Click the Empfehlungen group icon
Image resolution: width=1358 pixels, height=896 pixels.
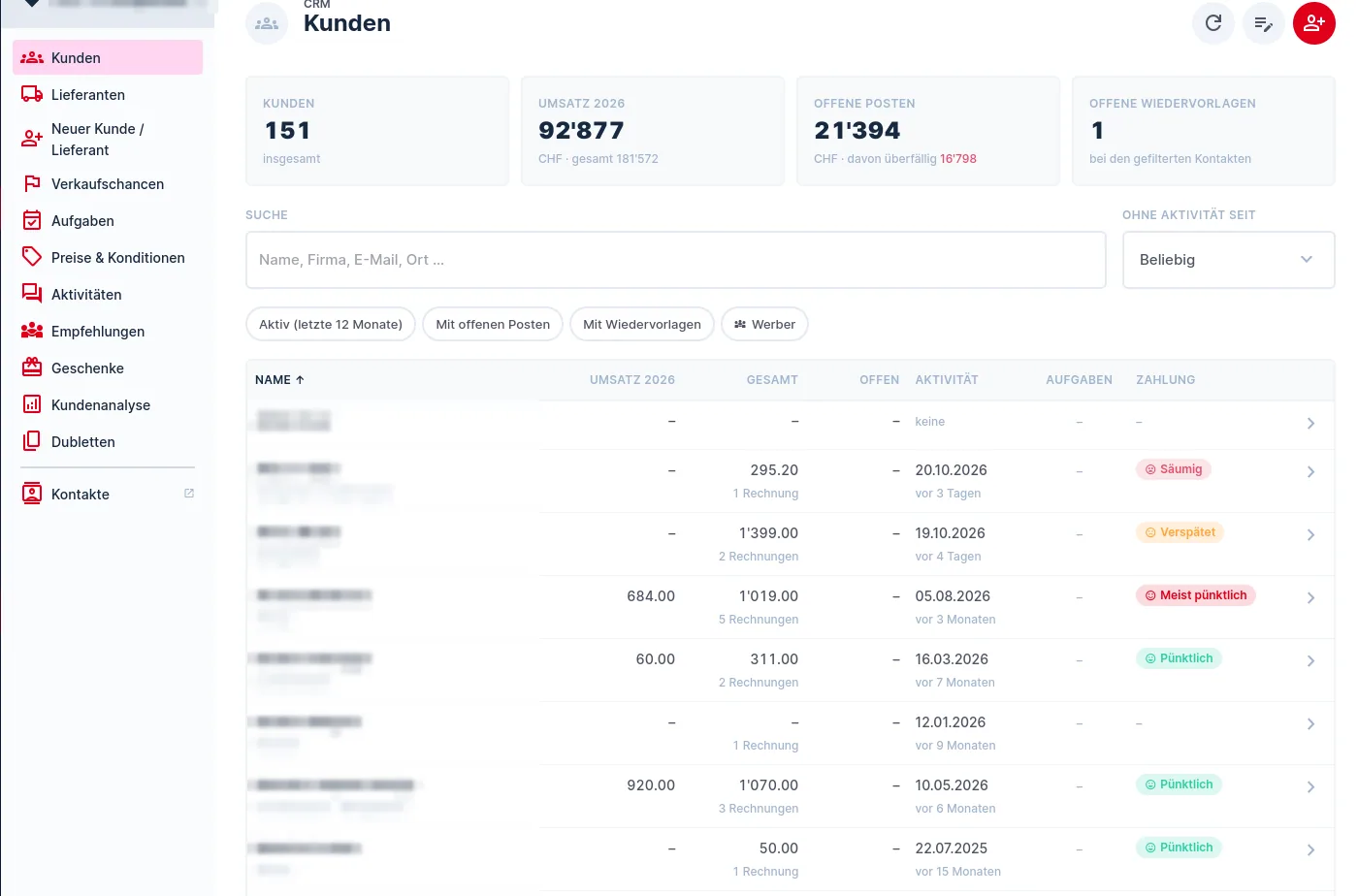(x=32, y=331)
